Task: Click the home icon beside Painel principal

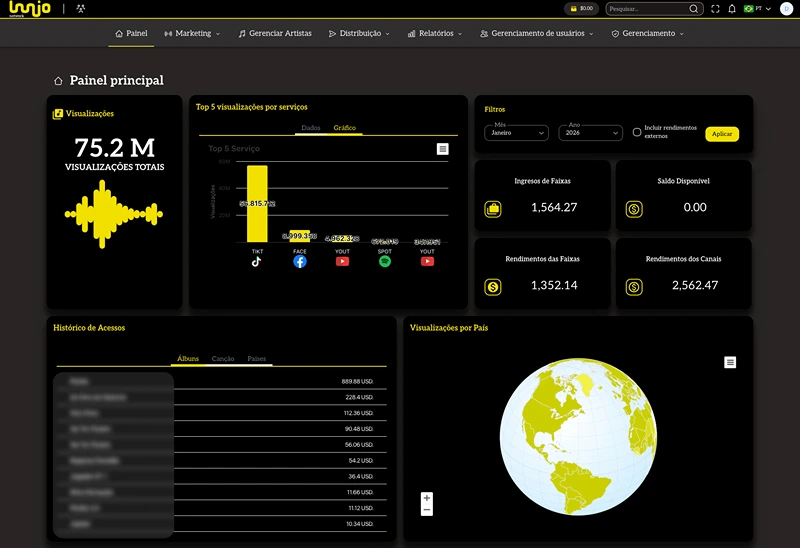Action: pos(58,81)
